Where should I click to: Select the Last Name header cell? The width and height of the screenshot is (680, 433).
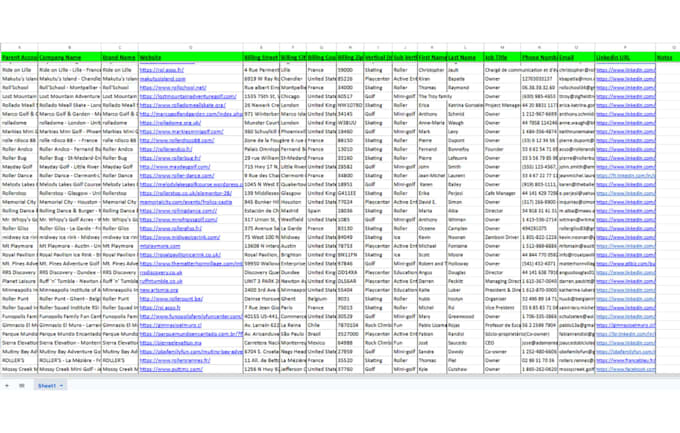(x=465, y=57)
